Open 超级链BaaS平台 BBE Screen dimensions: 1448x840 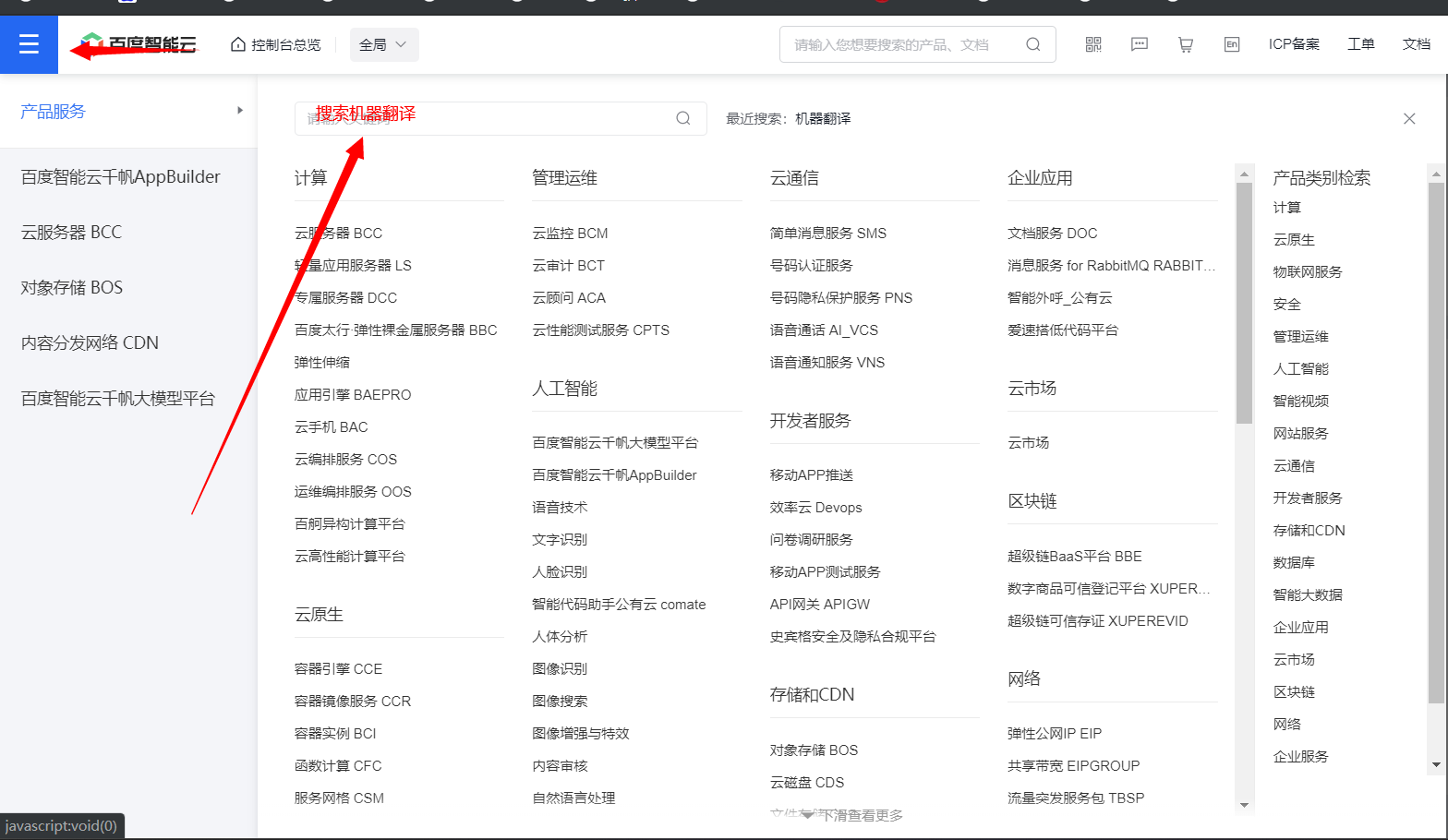coord(1075,556)
